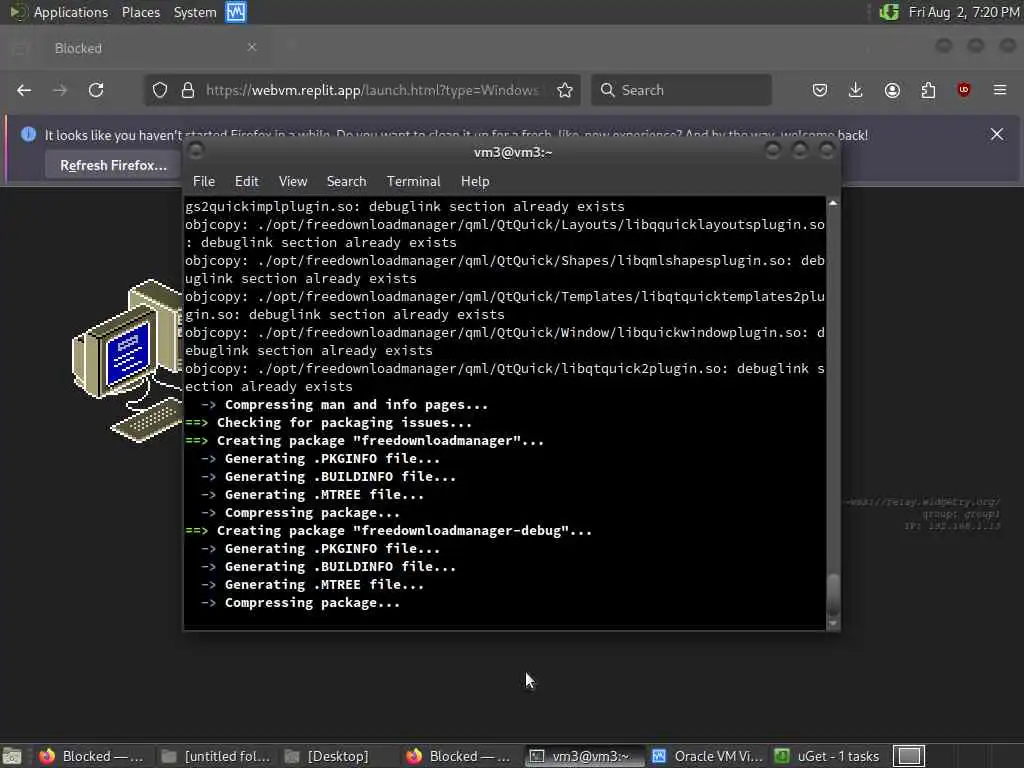Click the VirtualBox launcher icon in top panel
The width and height of the screenshot is (1024, 768).
coord(236,12)
